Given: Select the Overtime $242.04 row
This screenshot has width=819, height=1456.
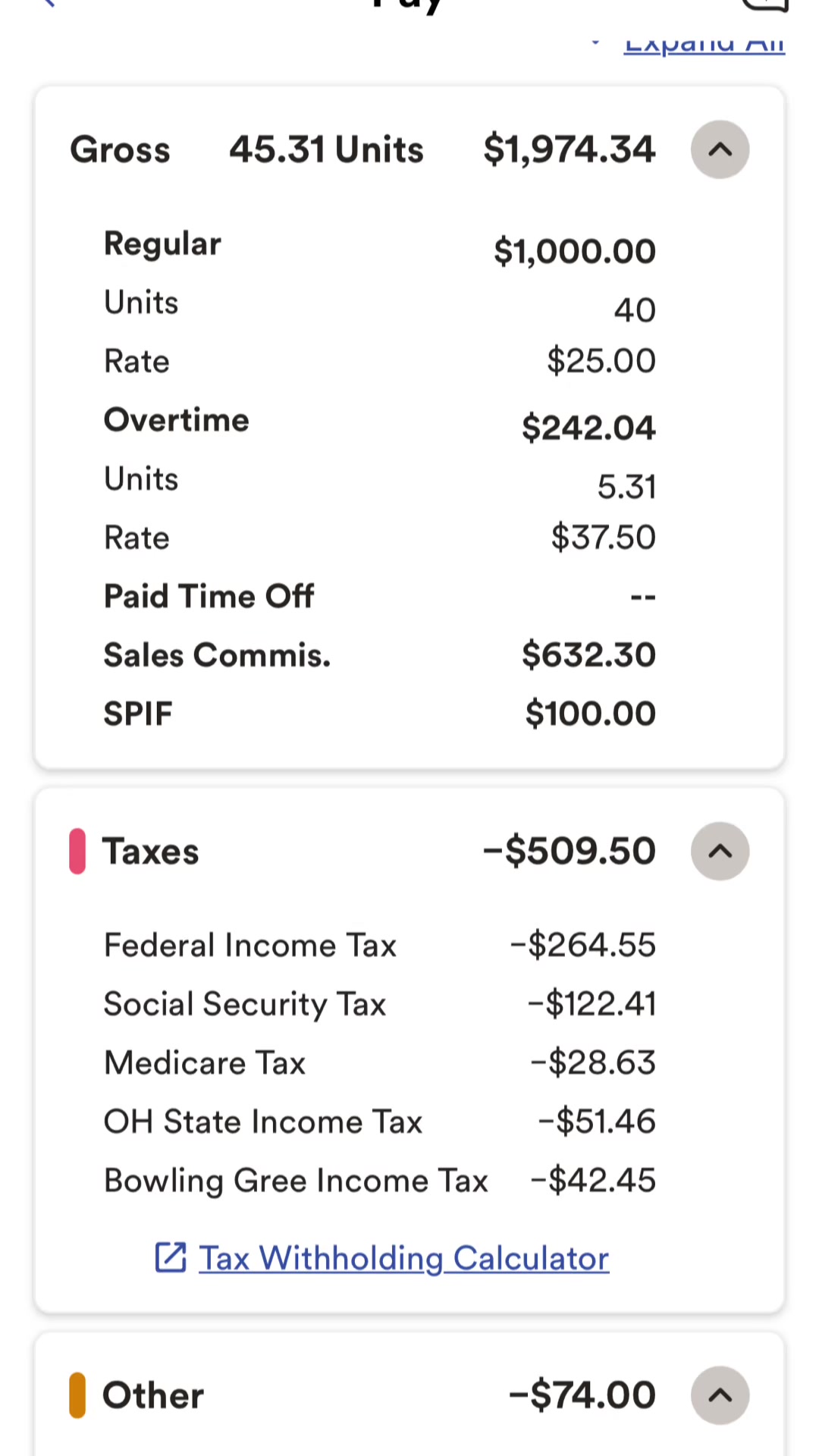Looking at the screenshot, I should click(379, 423).
